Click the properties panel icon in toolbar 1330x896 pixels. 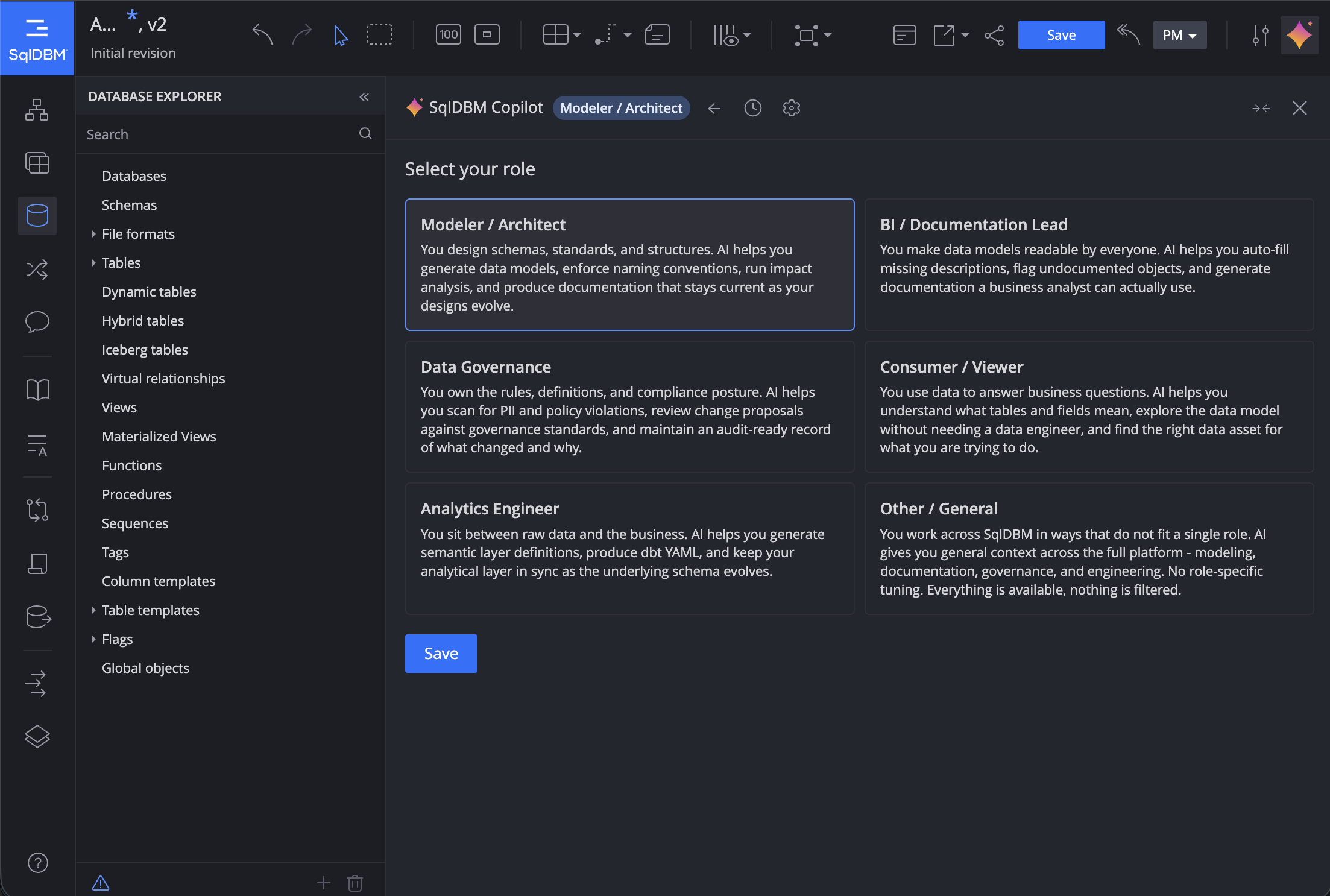tap(904, 35)
